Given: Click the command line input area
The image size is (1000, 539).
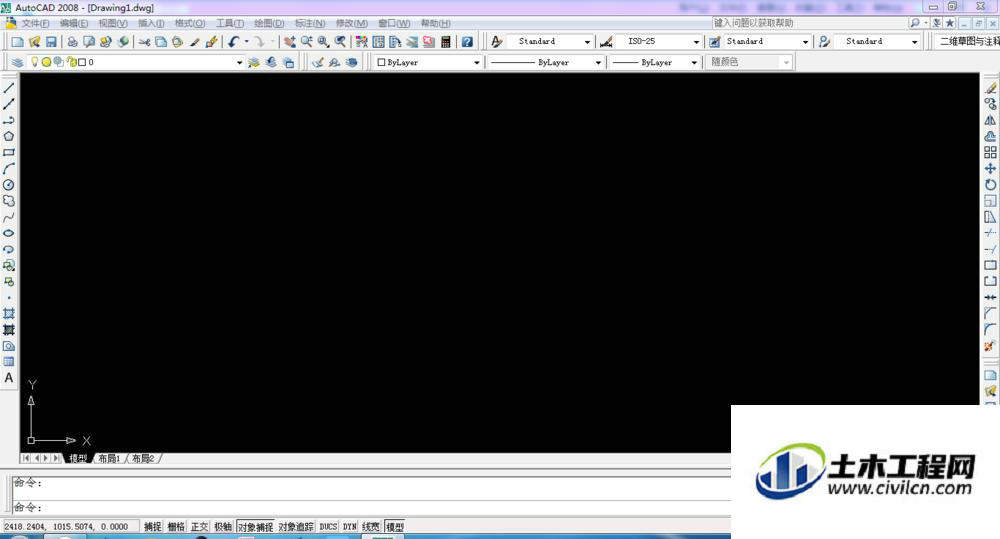Looking at the screenshot, I should [x=370, y=508].
